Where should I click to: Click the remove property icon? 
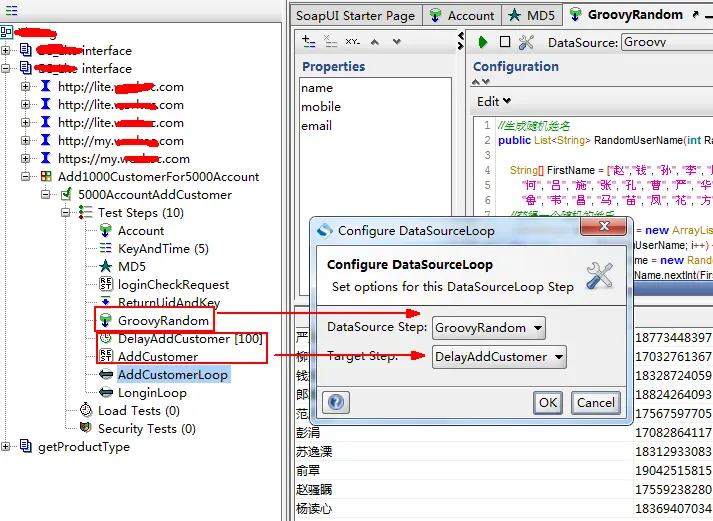pos(330,41)
